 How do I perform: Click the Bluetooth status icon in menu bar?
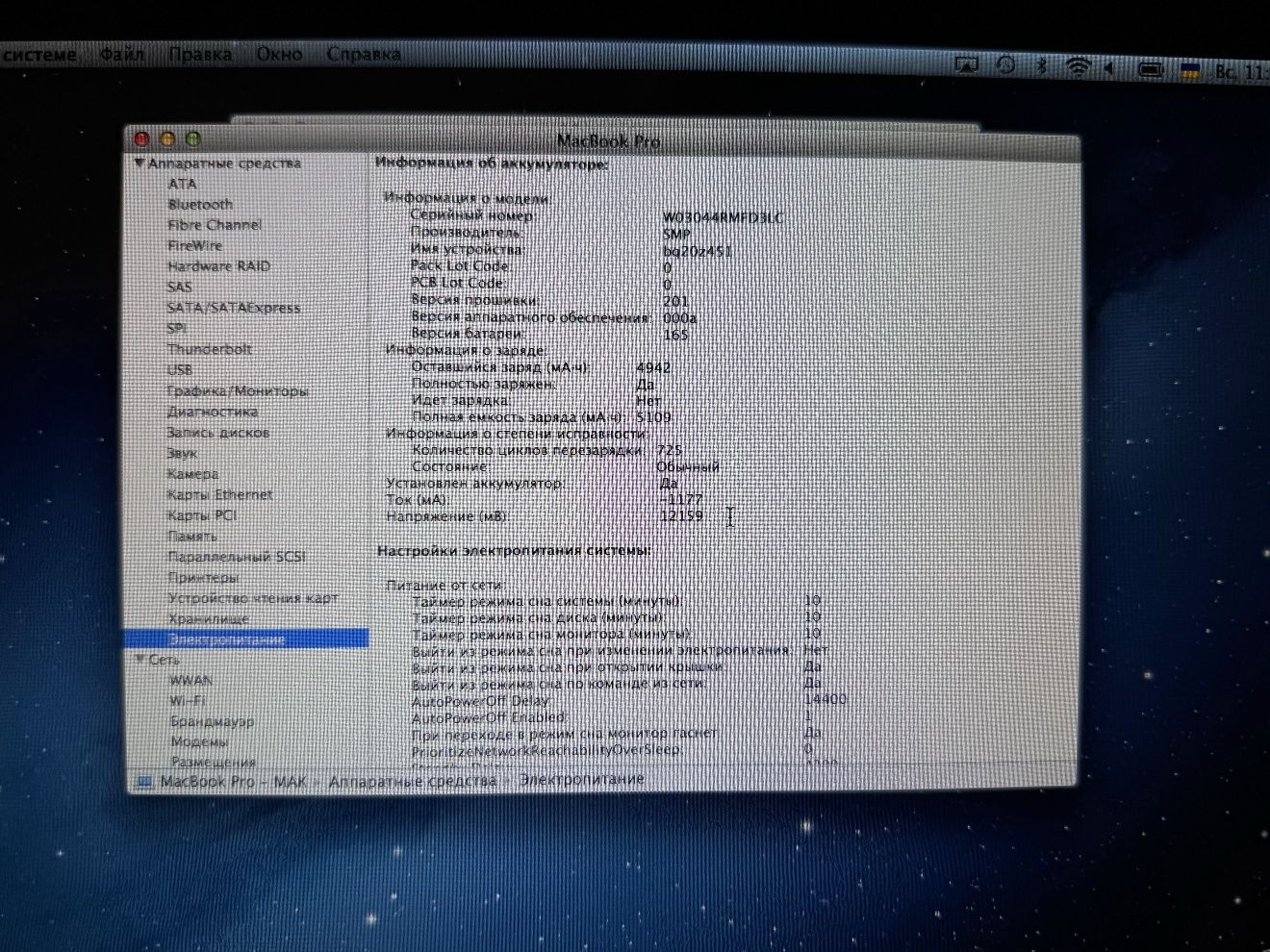pyautogui.click(x=1041, y=67)
